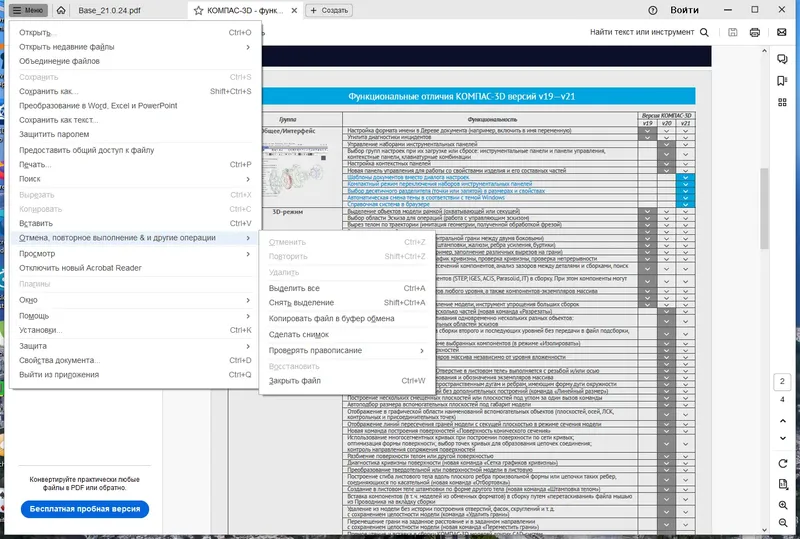800x539 pixels.
Task: Go to next page arrow
Action: [x=783, y=438]
